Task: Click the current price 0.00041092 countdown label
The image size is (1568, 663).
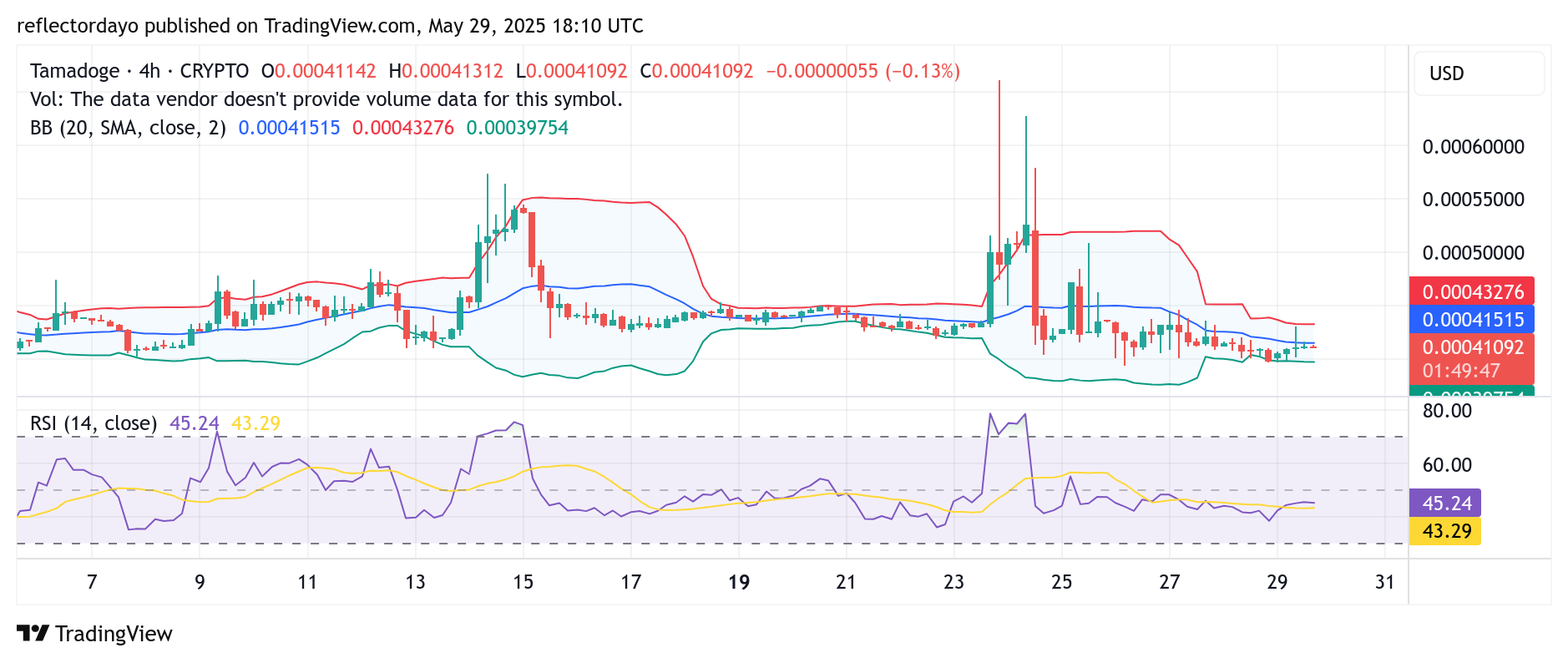Action: point(1472,359)
